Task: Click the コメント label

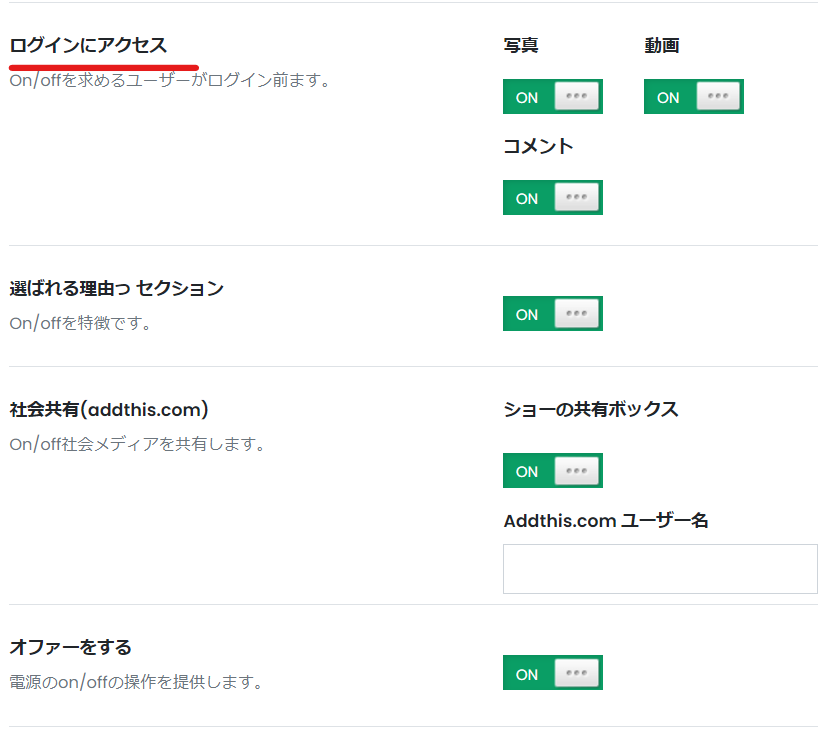Action: tap(538, 146)
